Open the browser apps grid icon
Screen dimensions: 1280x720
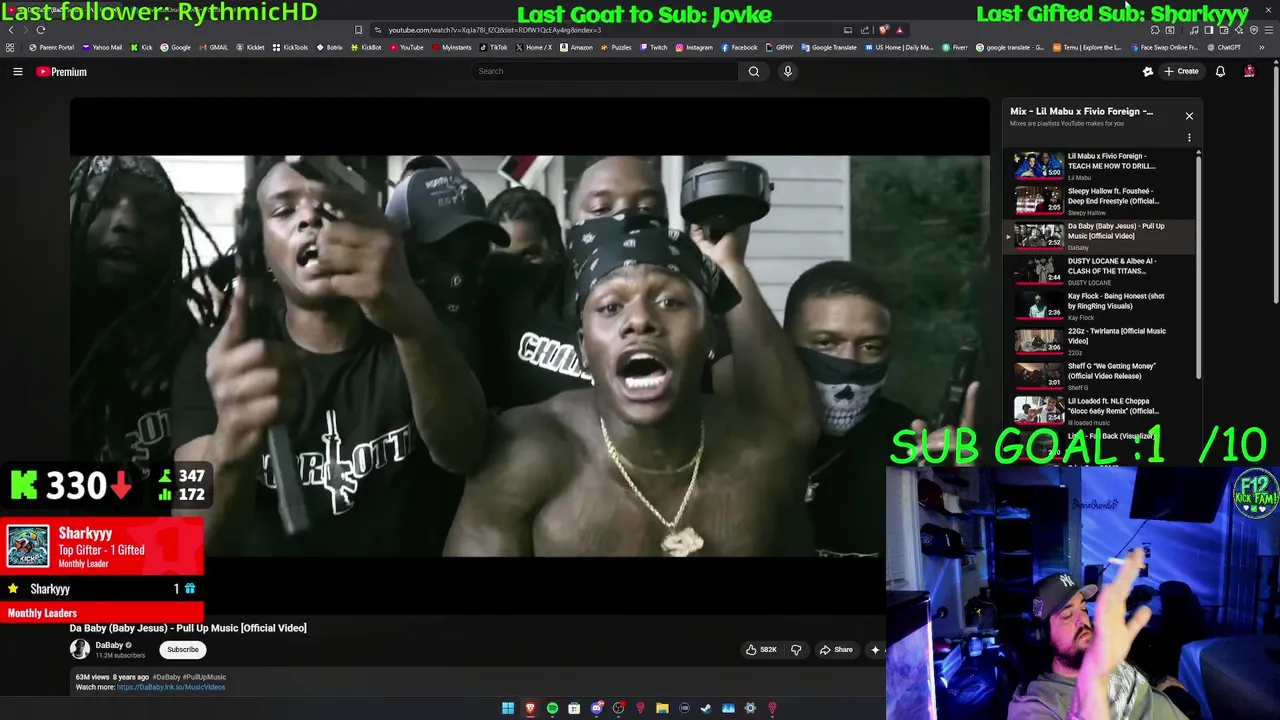pyautogui.click(x=10, y=48)
